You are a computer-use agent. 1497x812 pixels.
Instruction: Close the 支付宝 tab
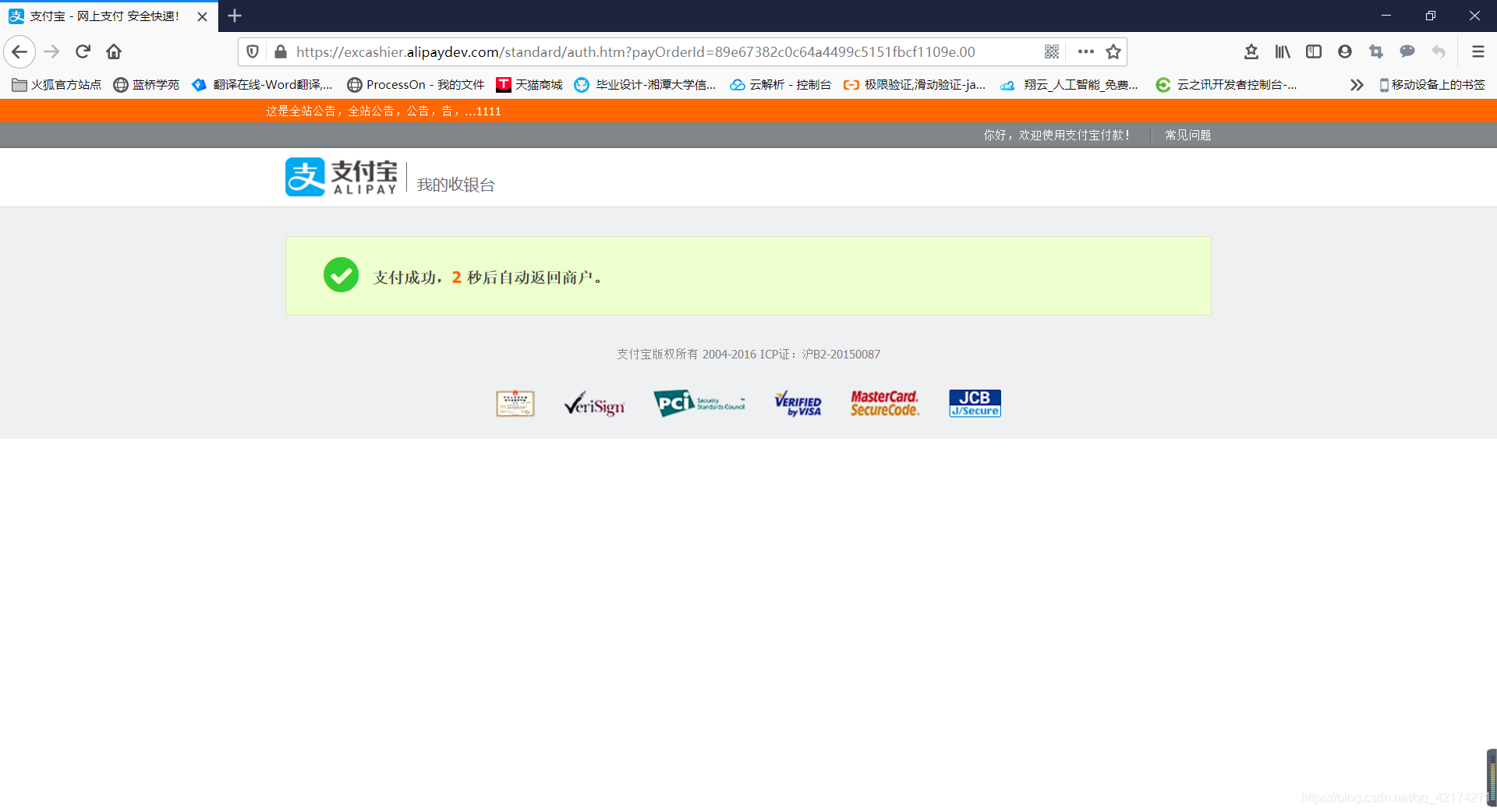click(x=203, y=16)
